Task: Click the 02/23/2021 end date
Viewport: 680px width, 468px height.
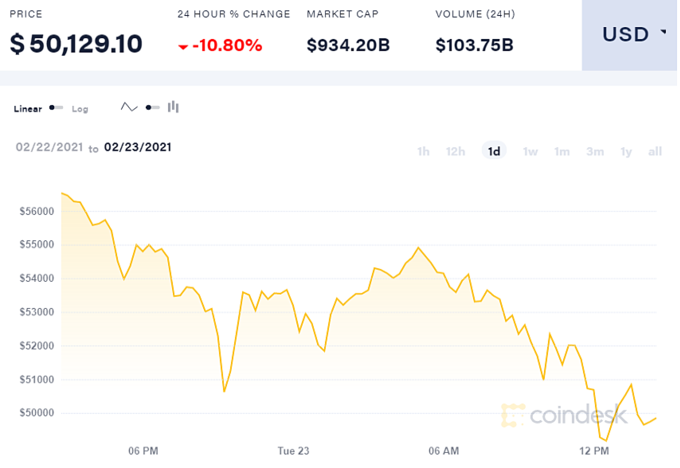Action: click(x=138, y=147)
